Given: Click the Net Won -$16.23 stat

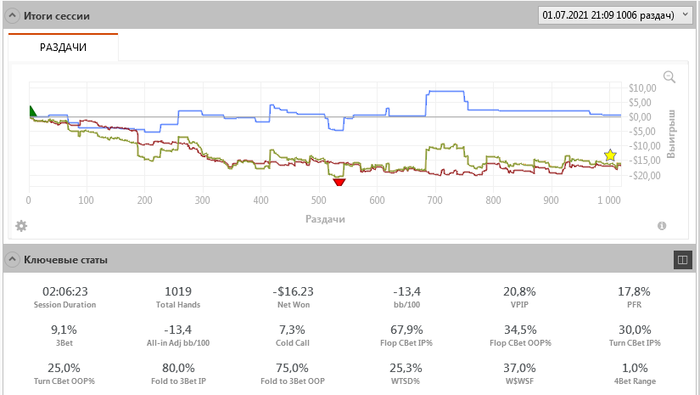Looking at the screenshot, I should [293, 297].
